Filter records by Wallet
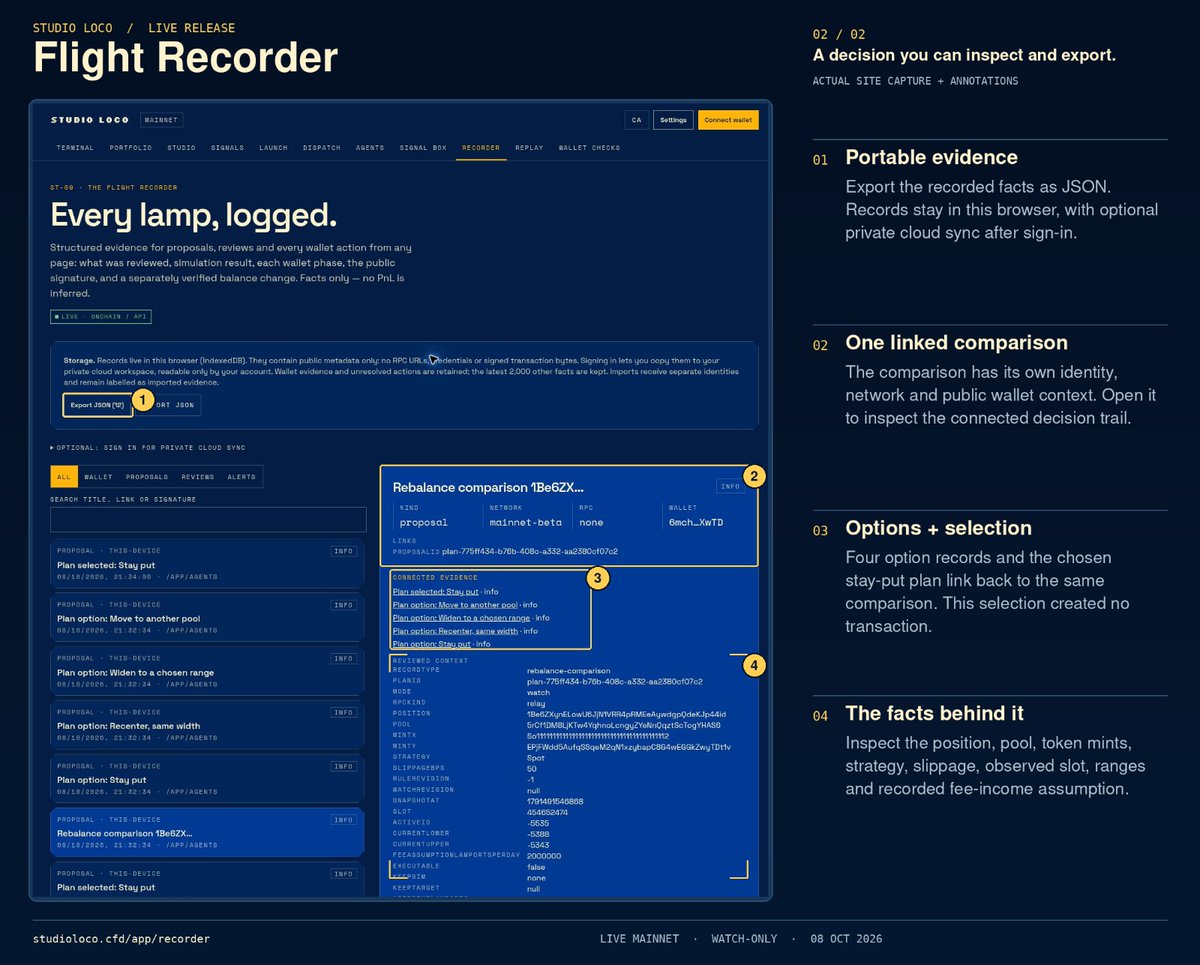The height and width of the screenshot is (965, 1200). tap(98, 477)
